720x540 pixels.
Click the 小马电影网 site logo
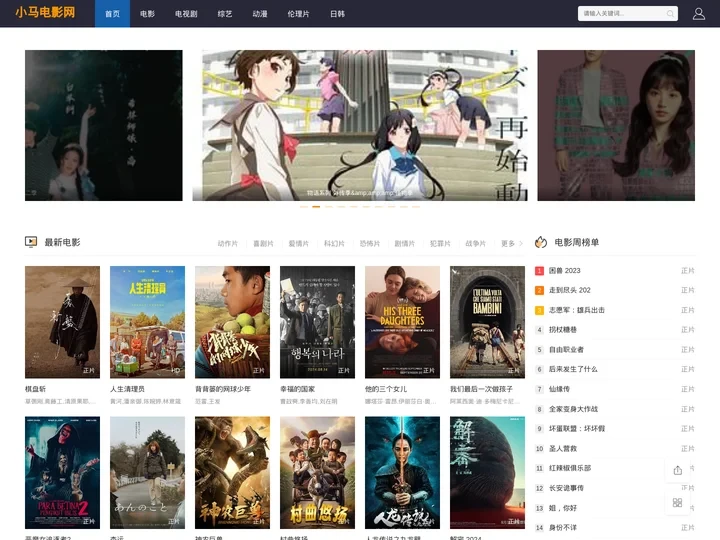point(45,12)
